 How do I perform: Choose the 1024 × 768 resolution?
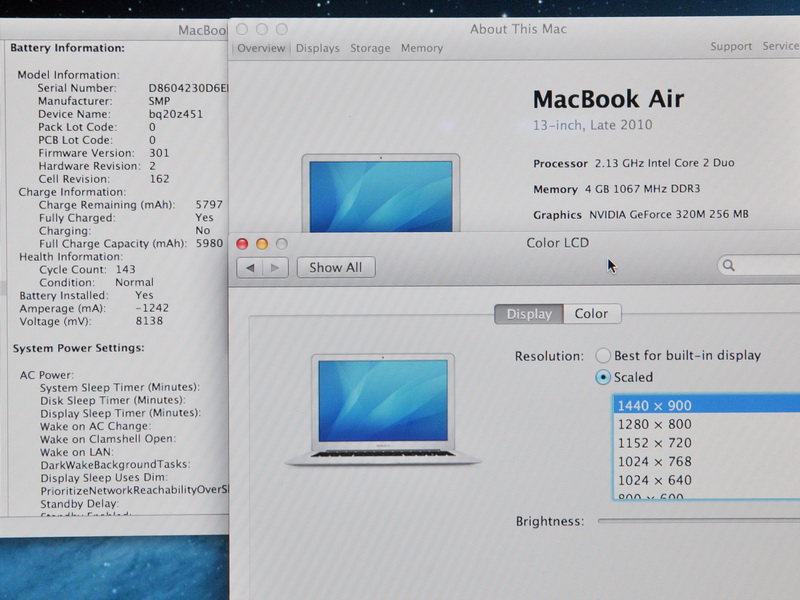(x=707, y=462)
